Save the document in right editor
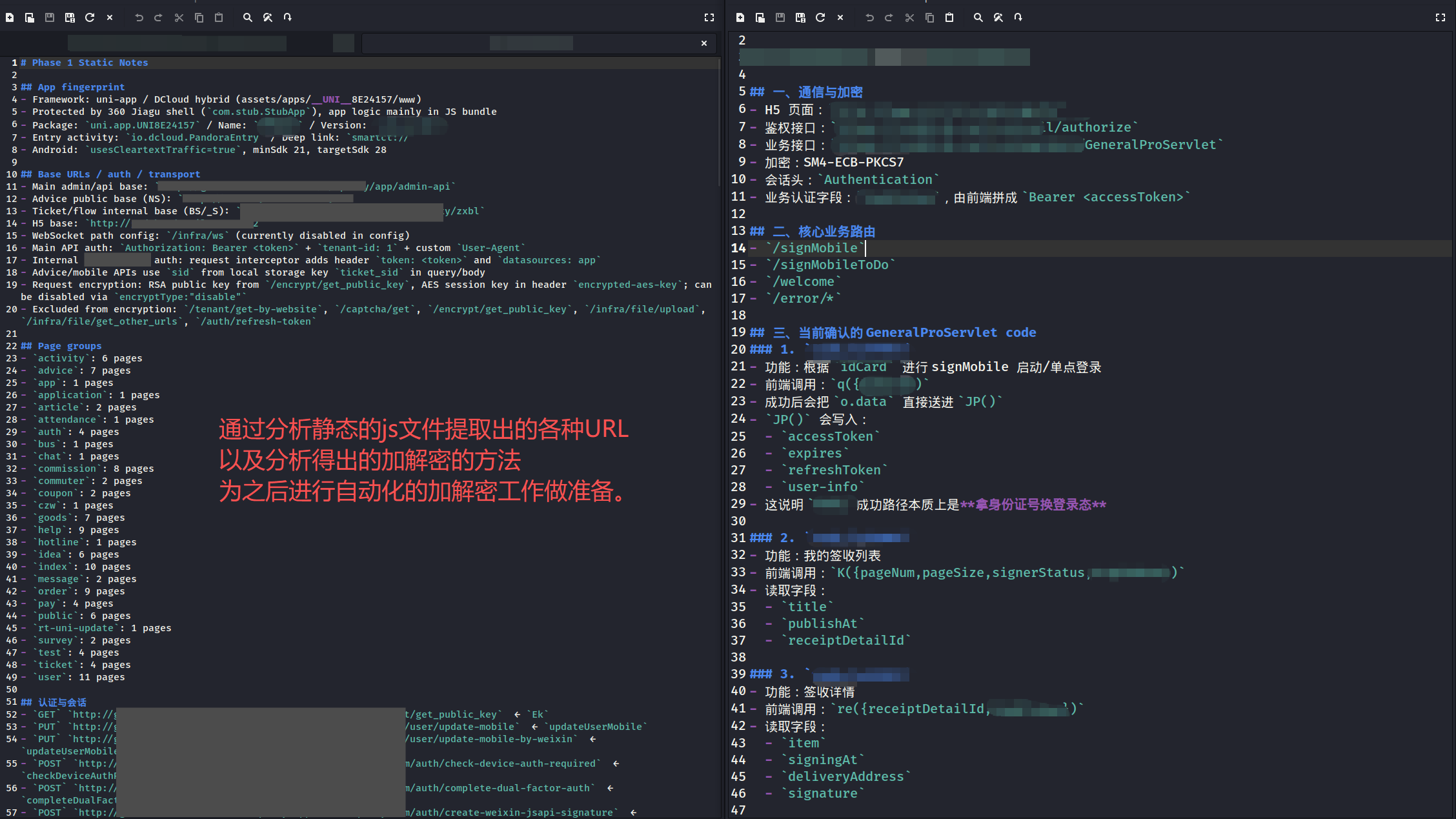 coord(780,17)
